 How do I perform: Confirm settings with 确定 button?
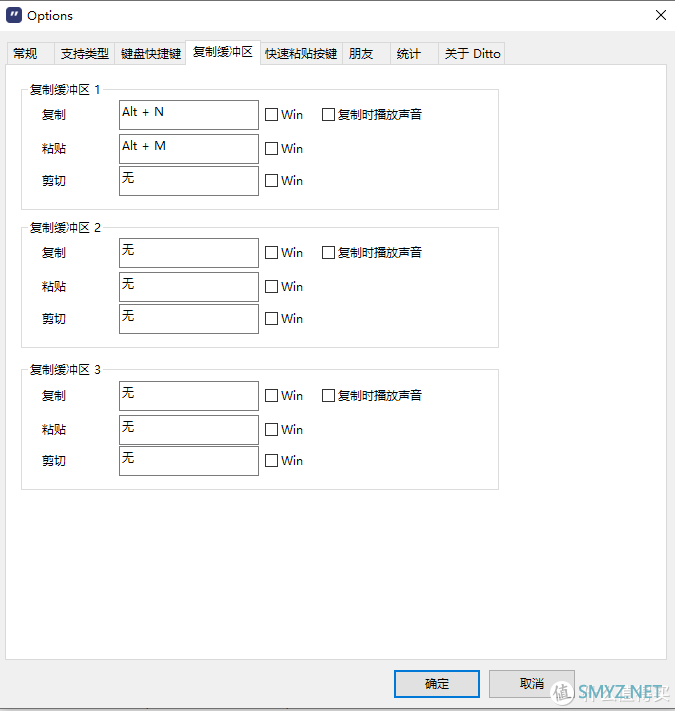pyautogui.click(x=437, y=684)
